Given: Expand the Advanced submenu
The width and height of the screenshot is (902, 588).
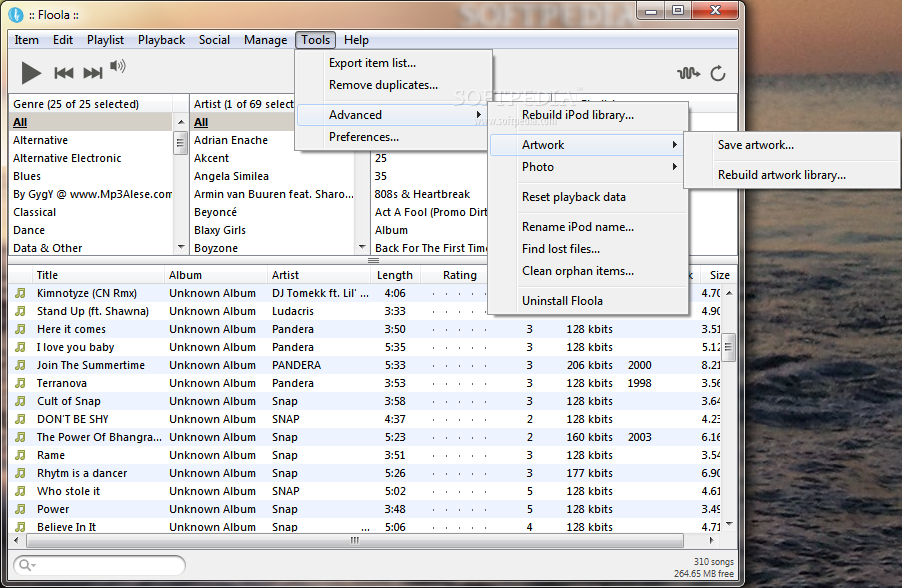Looking at the screenshot, I should (393, 115).
